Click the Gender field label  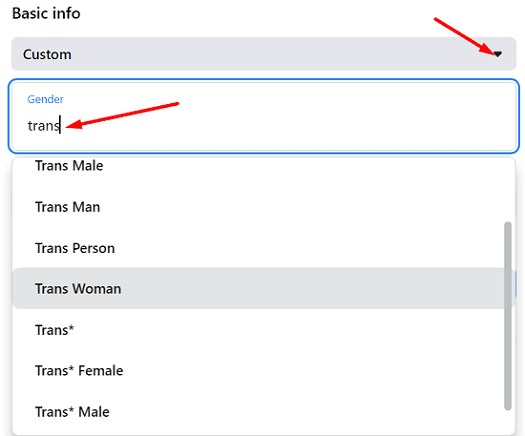[45, 99]
